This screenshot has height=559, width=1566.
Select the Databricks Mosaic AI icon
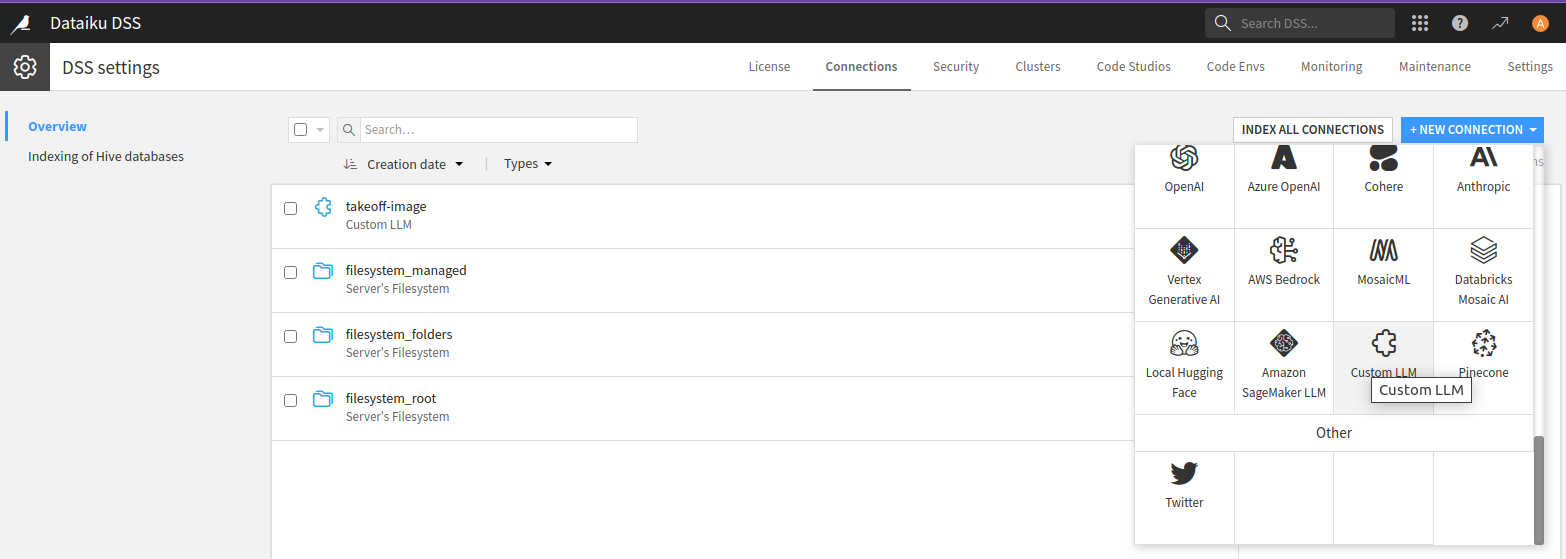pyautogui.click(x=1483, y=250)
